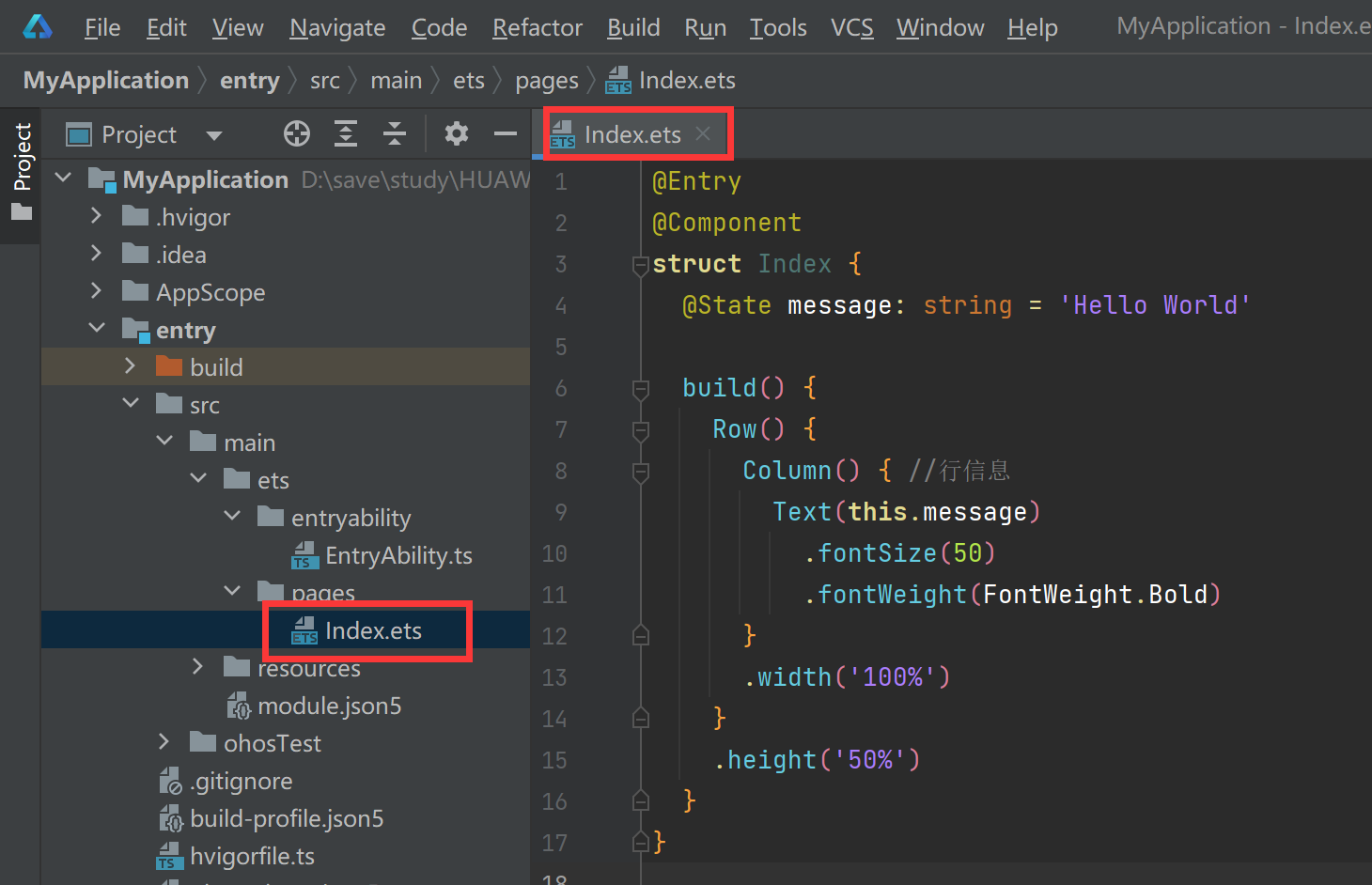Image resolution: width=1372 pixels, height=885 pixels.
Task: Hide the Project tool window
Action: pos(506,134)
